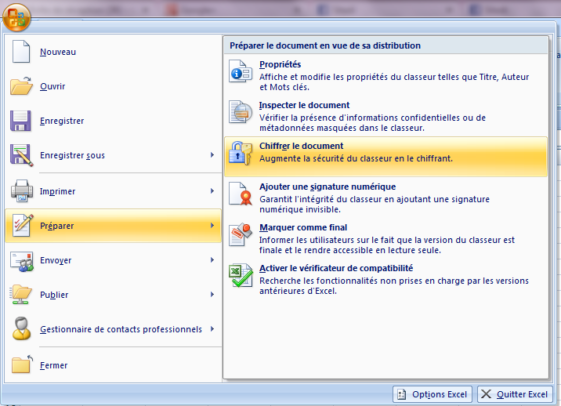Select Activer le vérificateur de compatibilité

click(386, 279)
